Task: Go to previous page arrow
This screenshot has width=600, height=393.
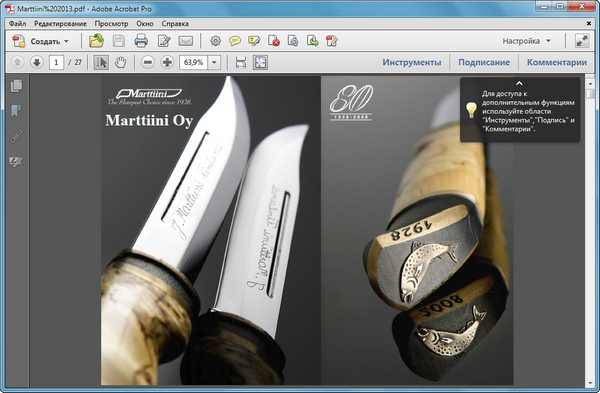Action: [17, 62]
